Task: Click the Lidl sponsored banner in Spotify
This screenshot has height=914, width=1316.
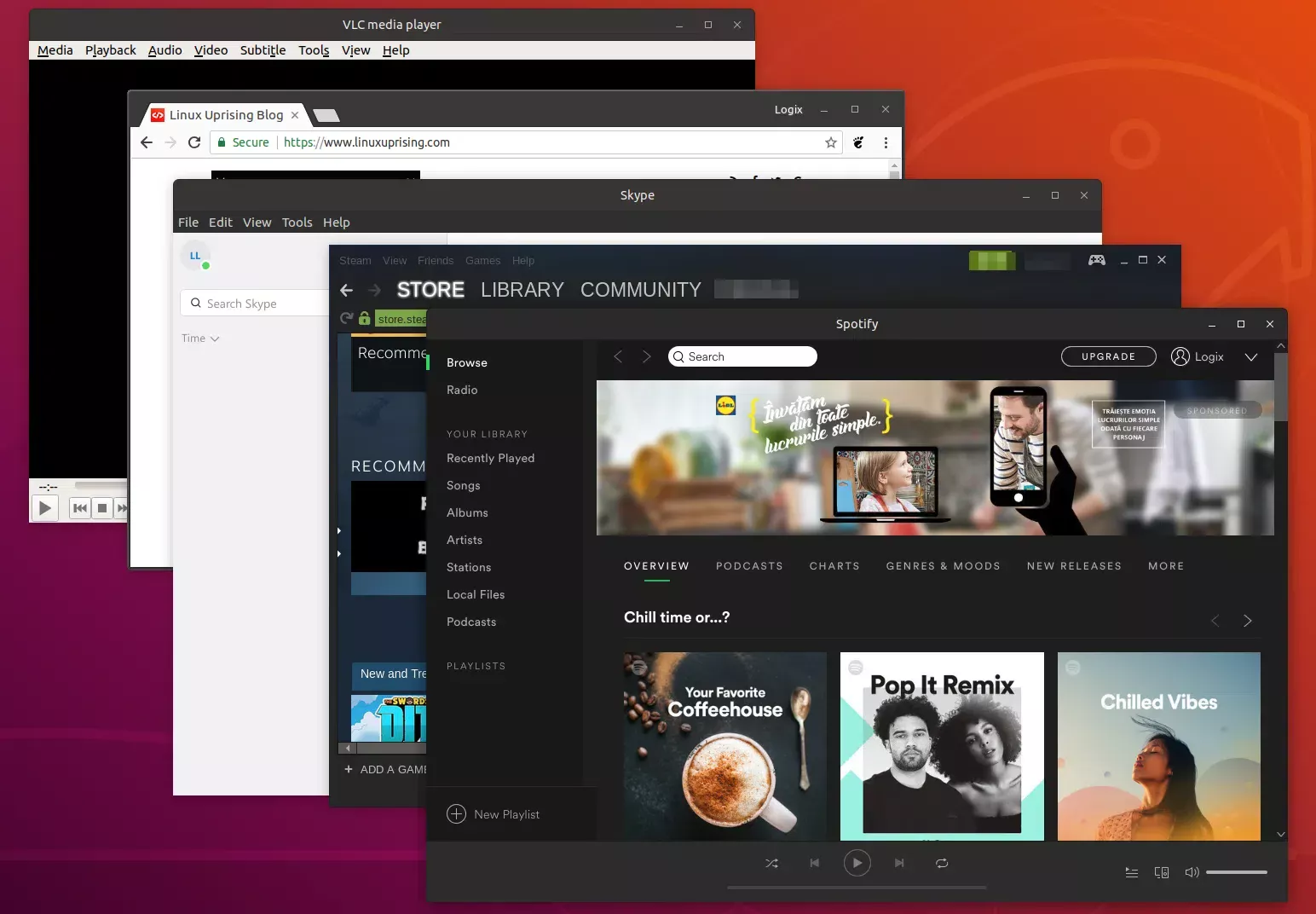Action: coord(935,458)
